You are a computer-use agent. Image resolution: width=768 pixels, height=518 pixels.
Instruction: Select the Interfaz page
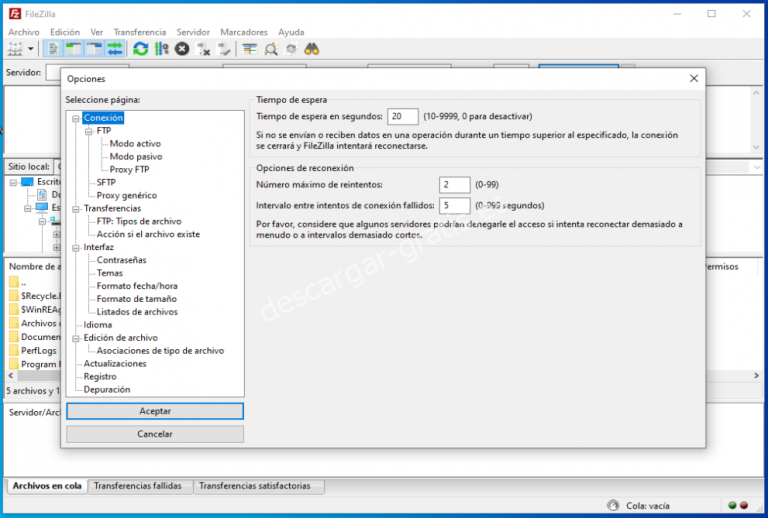[x=98, y=247]
